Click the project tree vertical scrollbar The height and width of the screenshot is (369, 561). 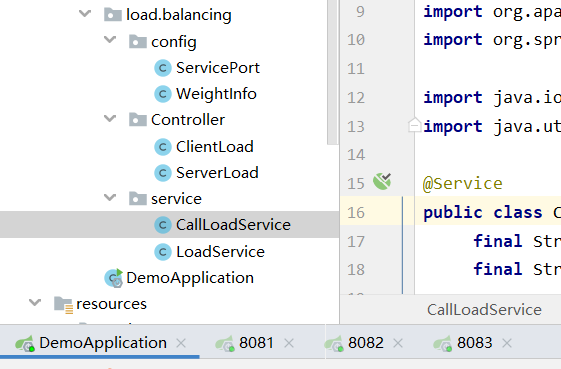point(332,72)
